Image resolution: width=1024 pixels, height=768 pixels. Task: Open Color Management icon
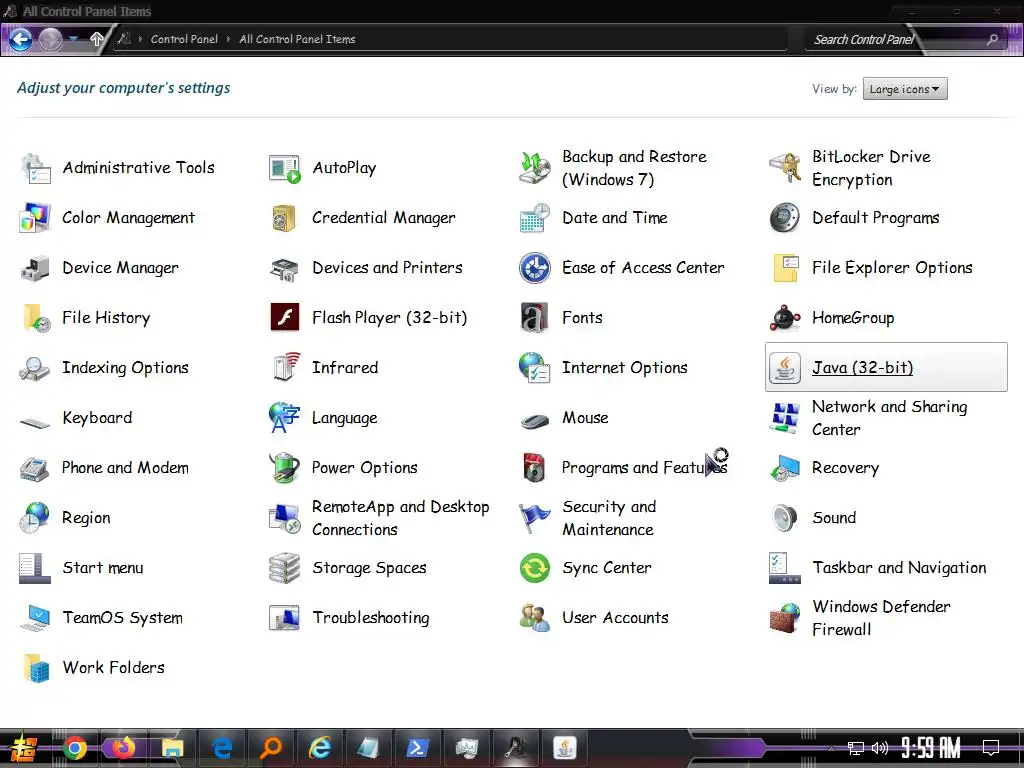[x=35, y=218]
